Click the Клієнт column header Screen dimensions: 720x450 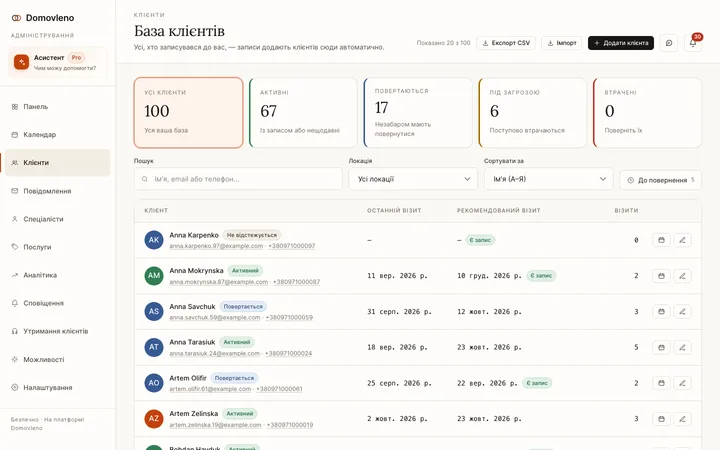pos(156,211)
